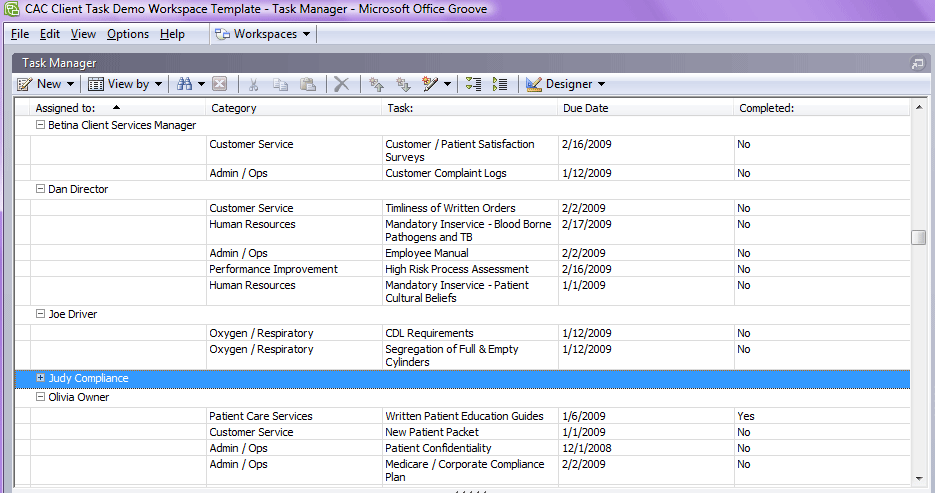Viewport: 935px width, 493px height.
Task: Click the Delete X icon
Action: point(342,84)
